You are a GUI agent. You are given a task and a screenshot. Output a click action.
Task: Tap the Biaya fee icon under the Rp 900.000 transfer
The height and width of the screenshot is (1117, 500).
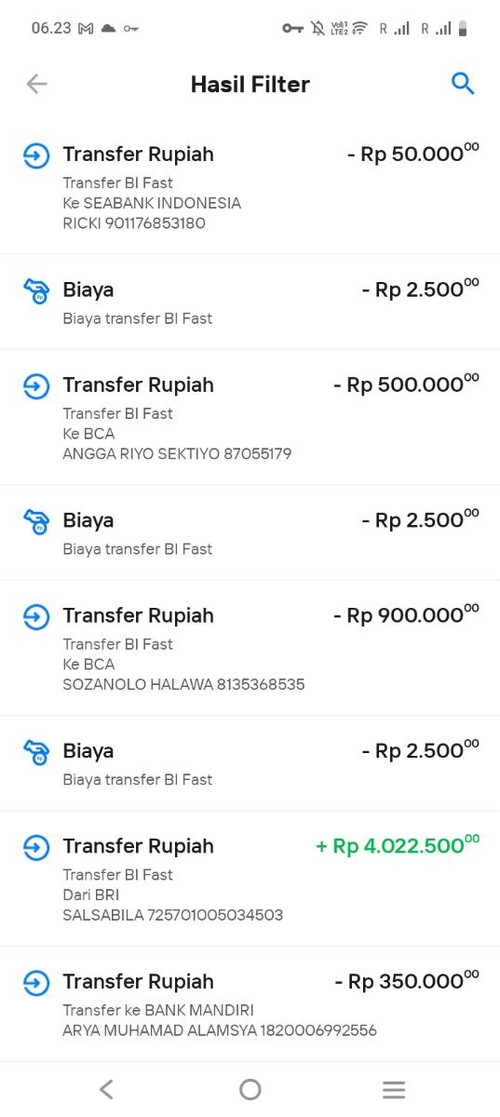36,753
